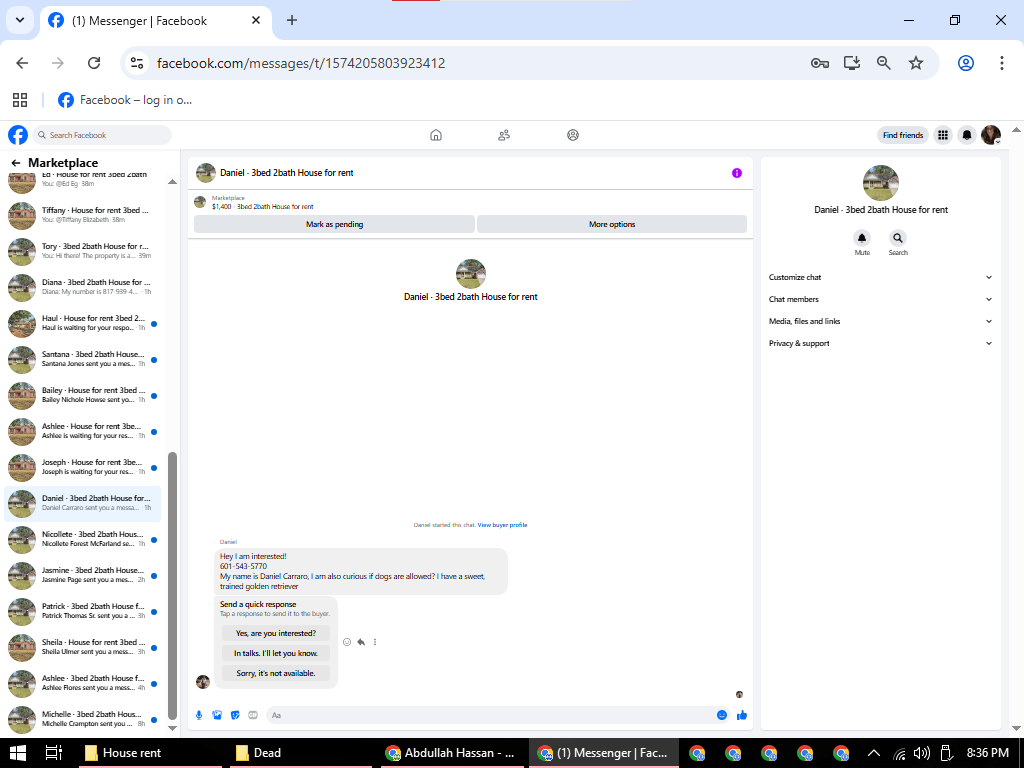Open Diana 3bed 2bath House conversation
The width and height of the screenshot is (1024, 768).
pyautogui.click(x=84, y=287)
